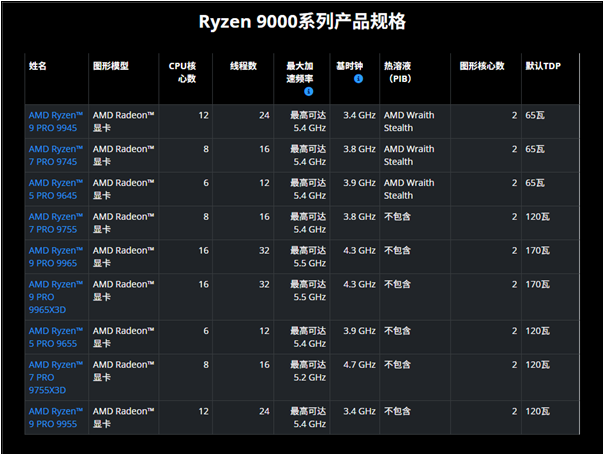Click the 姓名 column header

[x=38, y=66]
